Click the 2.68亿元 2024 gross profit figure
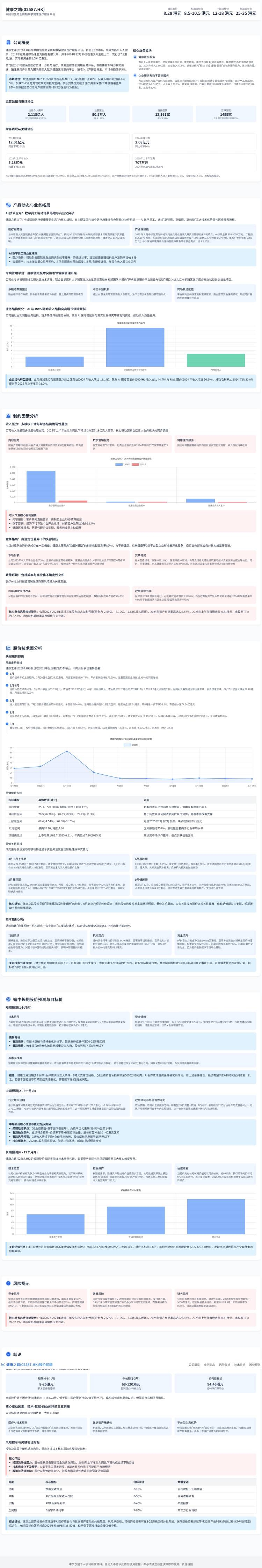262x1568 pixels. 142,142
